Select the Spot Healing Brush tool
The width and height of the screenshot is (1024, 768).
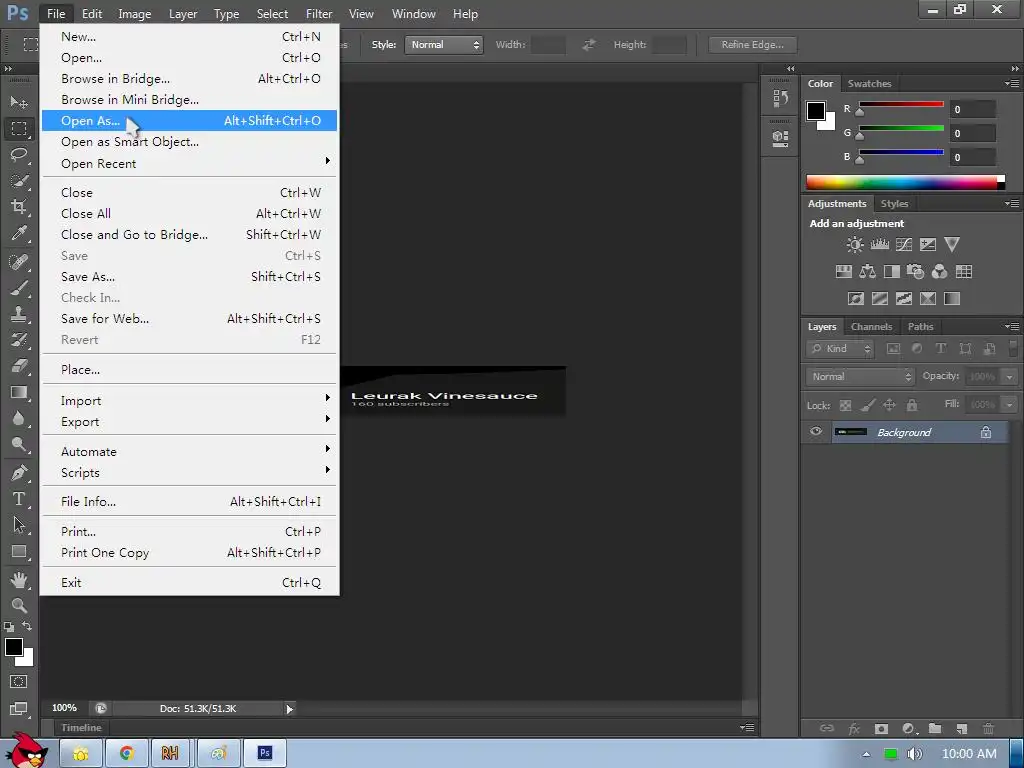tap(19, 262)
